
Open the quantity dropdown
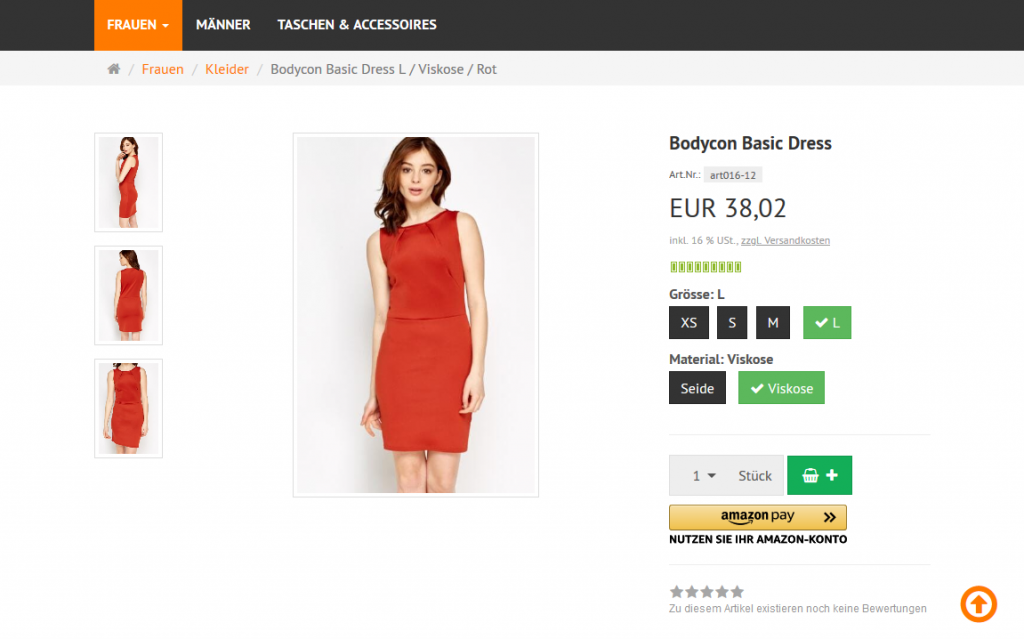(x=704, y=476)
